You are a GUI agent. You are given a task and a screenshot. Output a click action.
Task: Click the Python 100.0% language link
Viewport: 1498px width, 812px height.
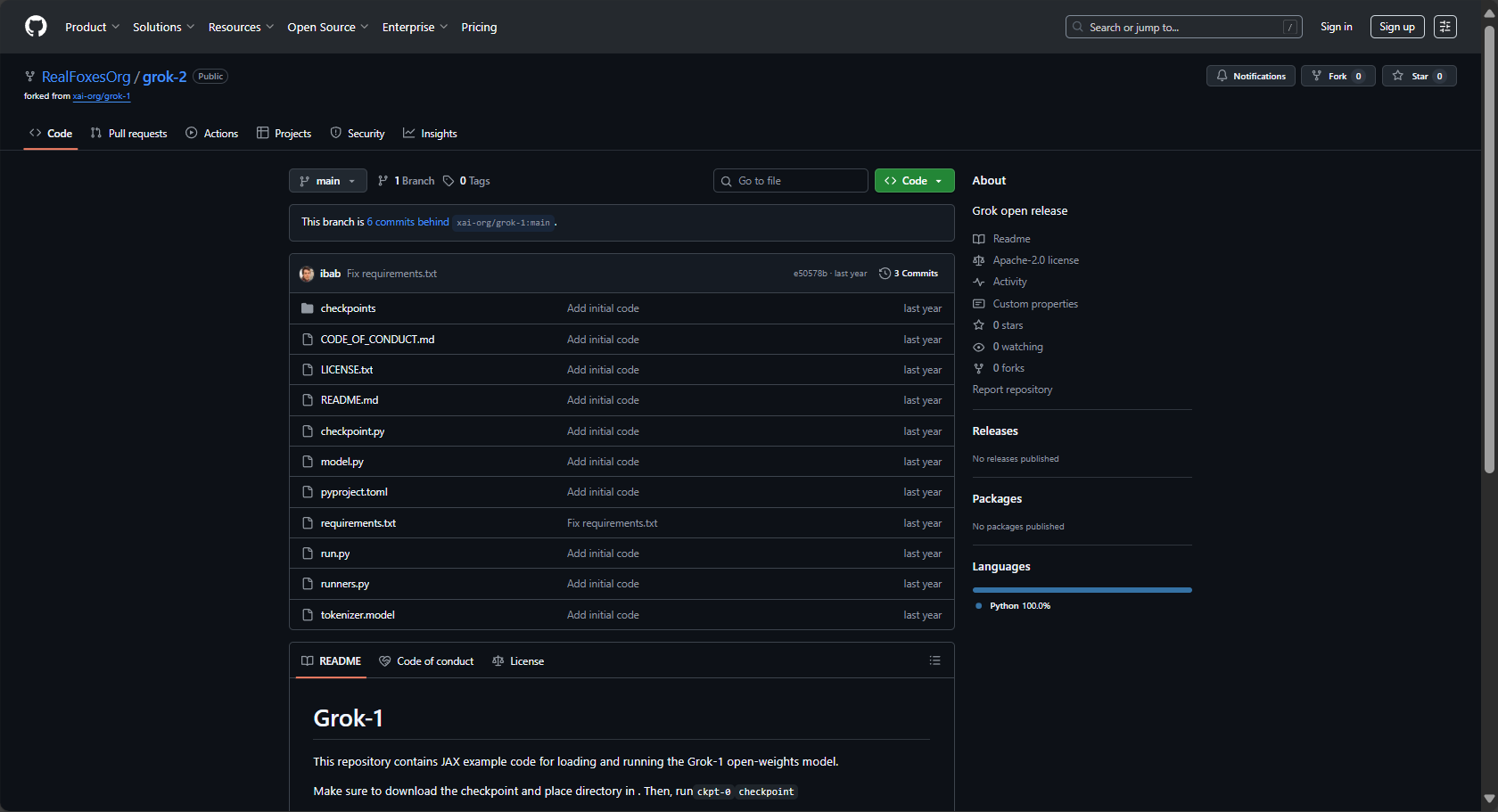click(1013, 606)
